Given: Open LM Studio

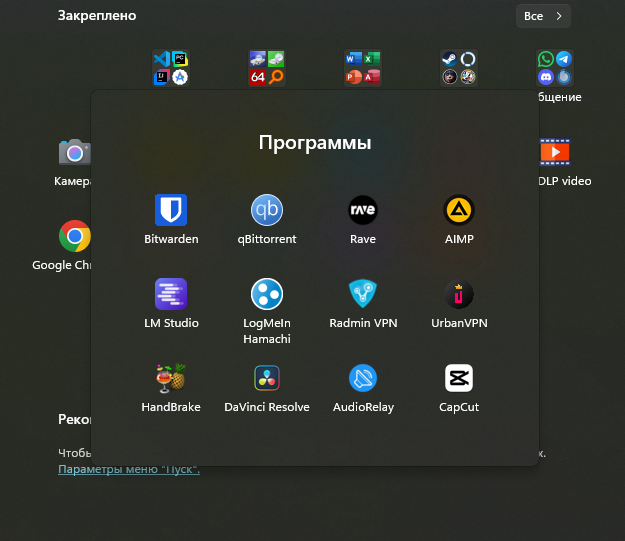Looking at the screenshot, I should click(171, 303).
